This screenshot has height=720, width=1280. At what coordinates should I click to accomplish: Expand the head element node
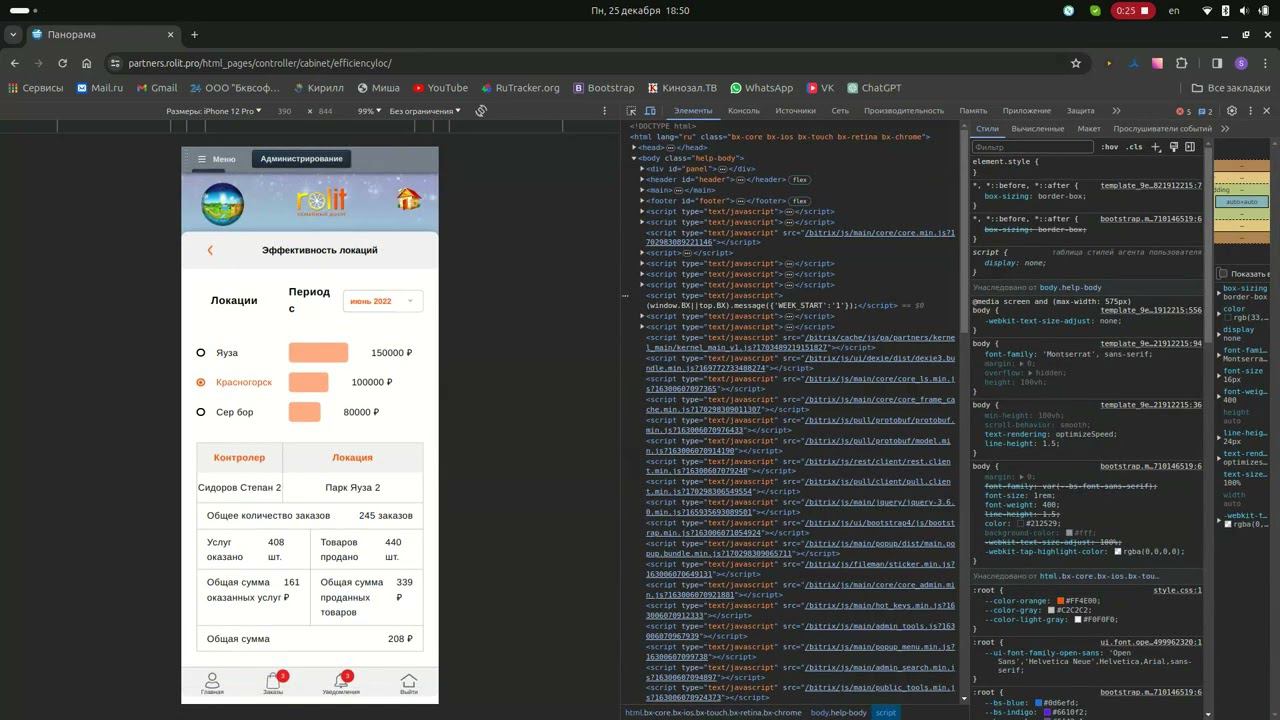634,148
